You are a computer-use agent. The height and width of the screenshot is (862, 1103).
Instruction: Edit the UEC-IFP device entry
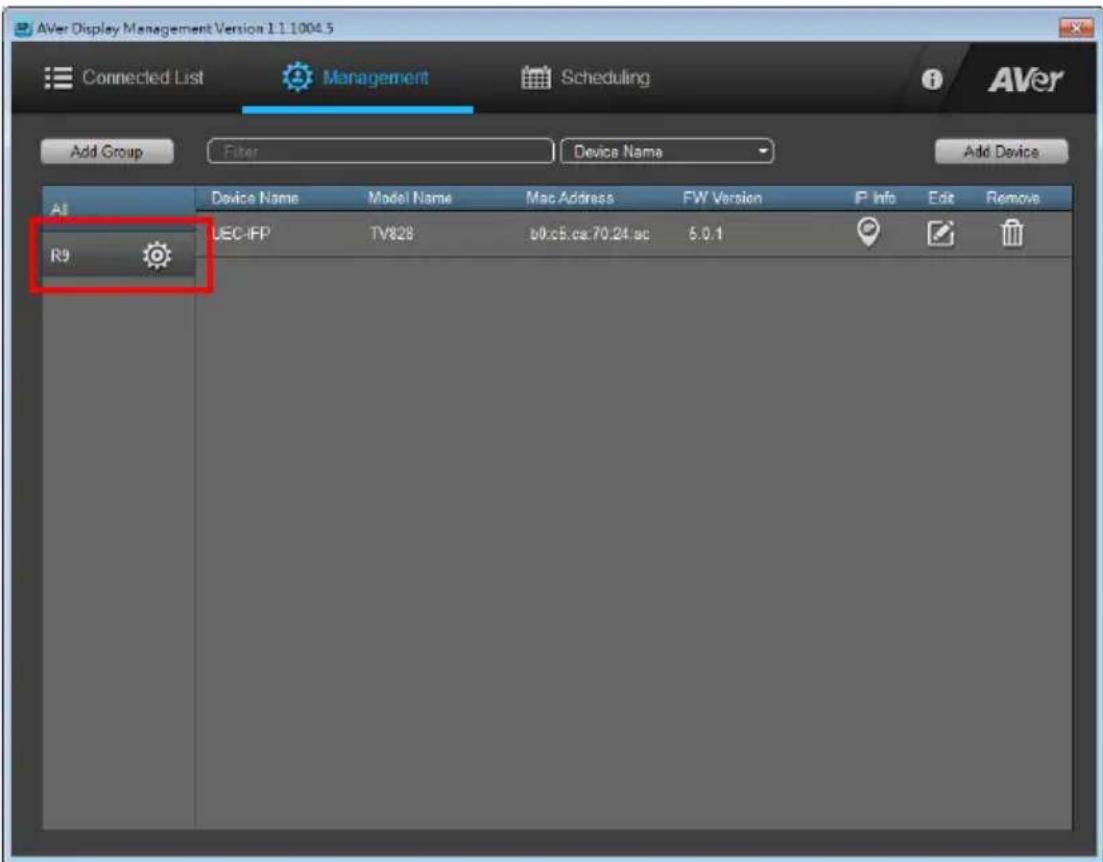(941, 233)
